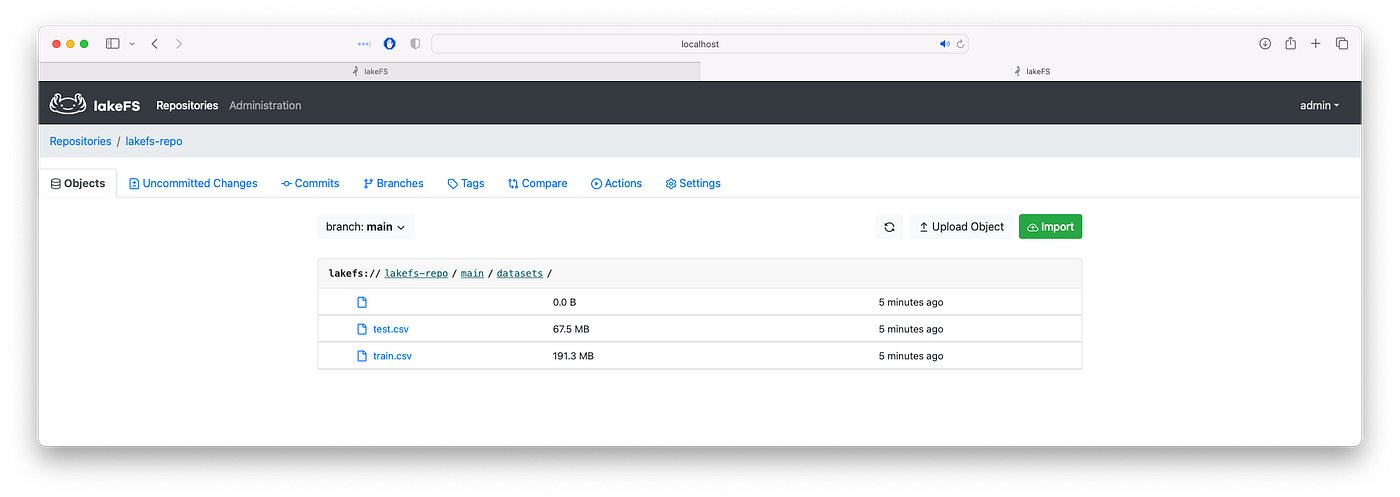This screenshot has height=497, width=1400.
Task: Open the Branches tab
Action: click(x=394, y=183)
